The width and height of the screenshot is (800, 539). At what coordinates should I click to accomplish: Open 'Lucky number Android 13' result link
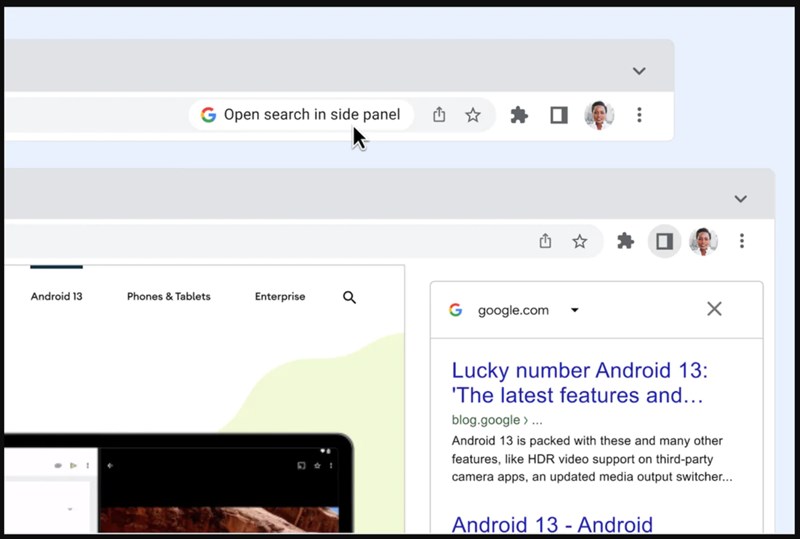(580, 383)
